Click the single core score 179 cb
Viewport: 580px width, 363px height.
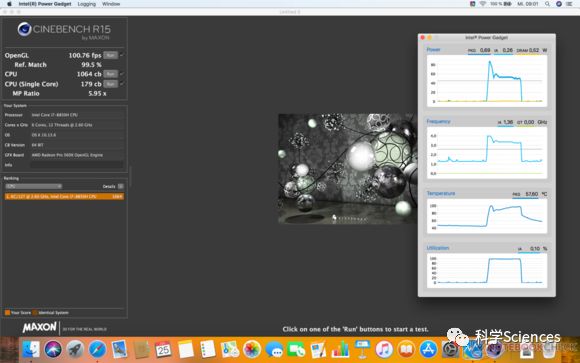pos(91,84)
